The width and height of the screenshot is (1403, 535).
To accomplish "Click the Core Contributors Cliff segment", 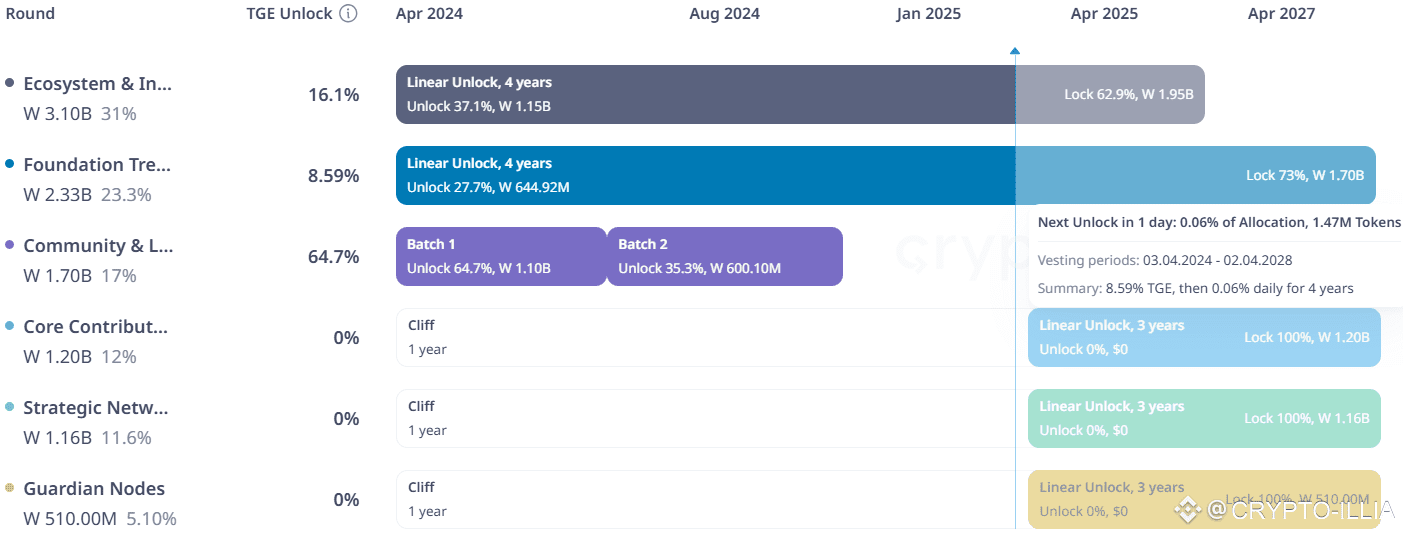I will pyautogui.click(x=700, y=337).
